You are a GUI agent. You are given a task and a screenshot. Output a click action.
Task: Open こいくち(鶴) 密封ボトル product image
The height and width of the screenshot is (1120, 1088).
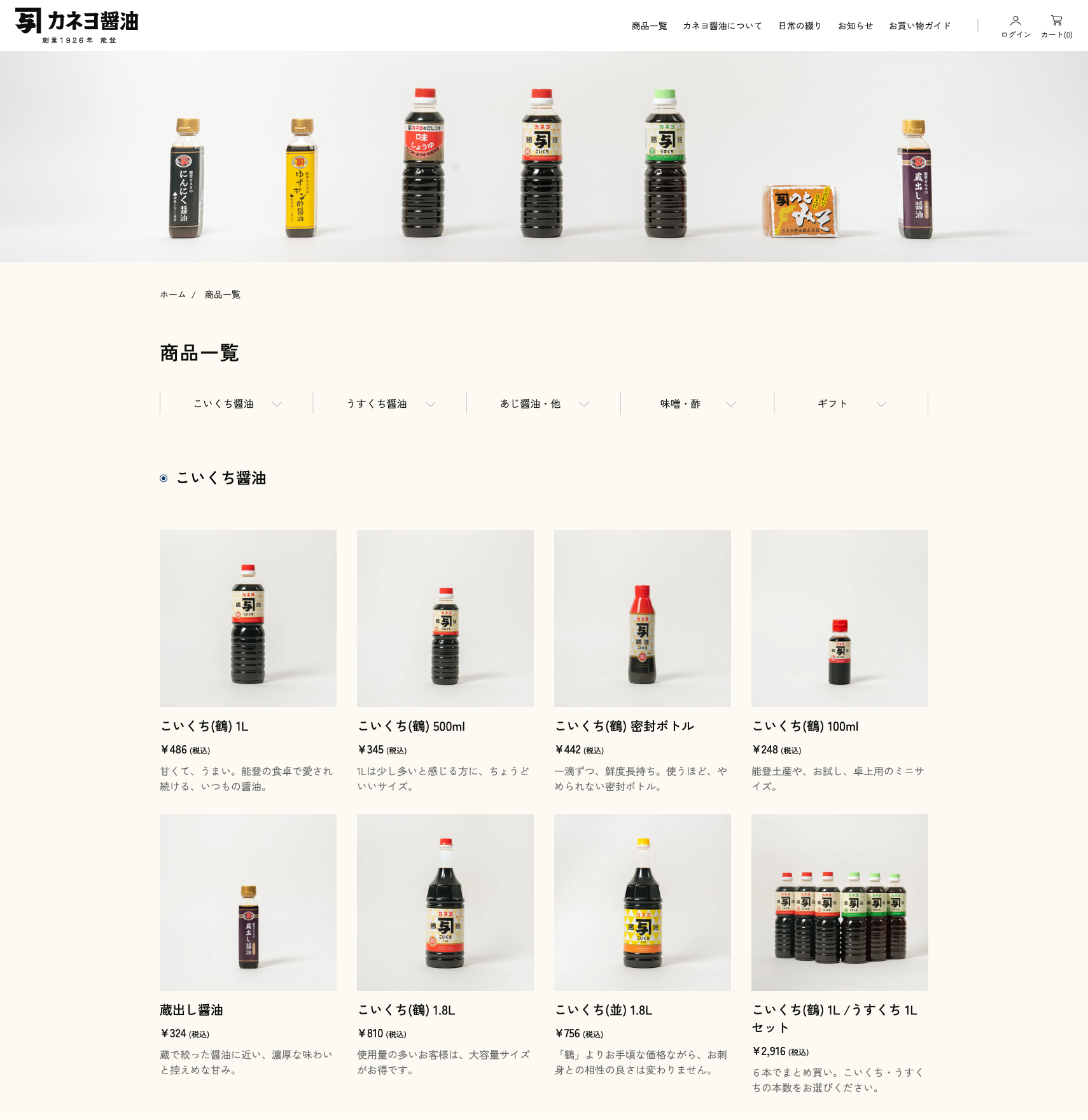click(643, 619)
